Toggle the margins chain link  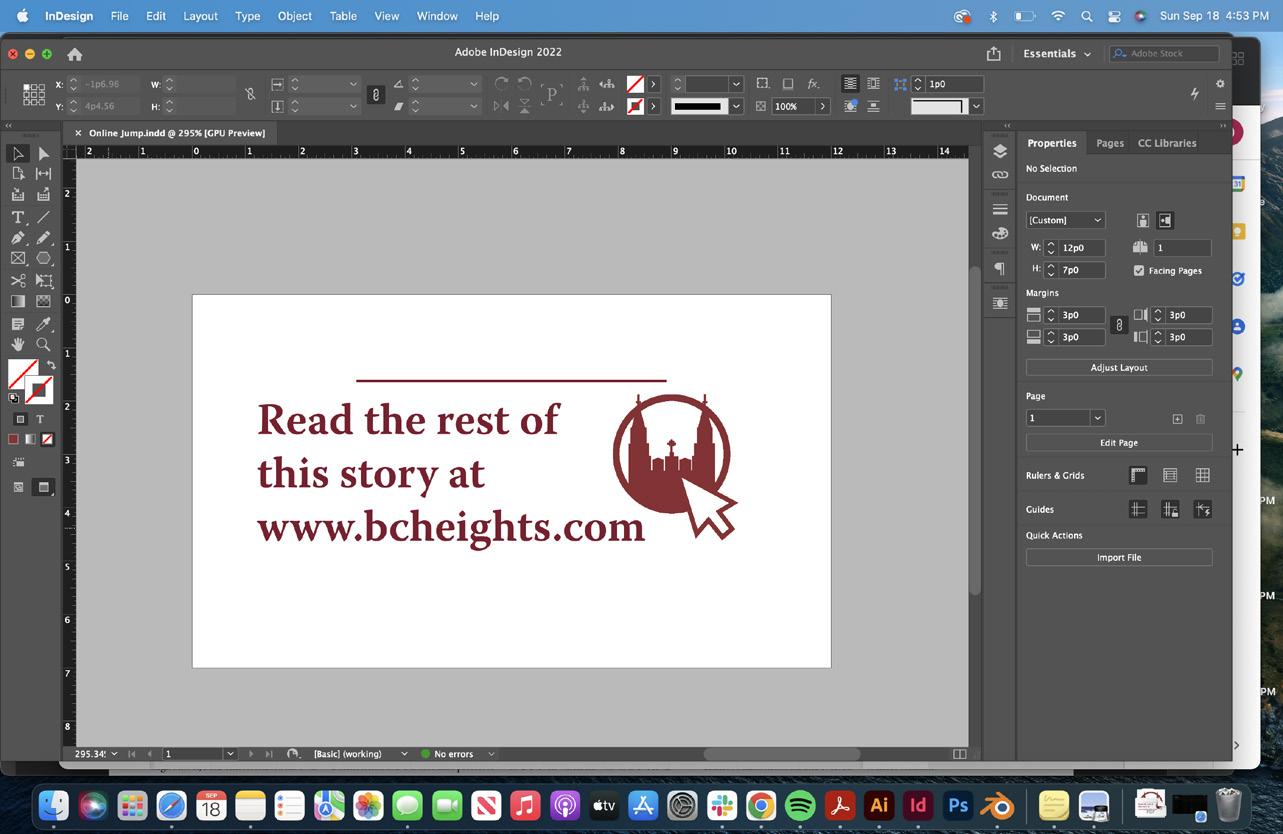tap(1119, 325)
